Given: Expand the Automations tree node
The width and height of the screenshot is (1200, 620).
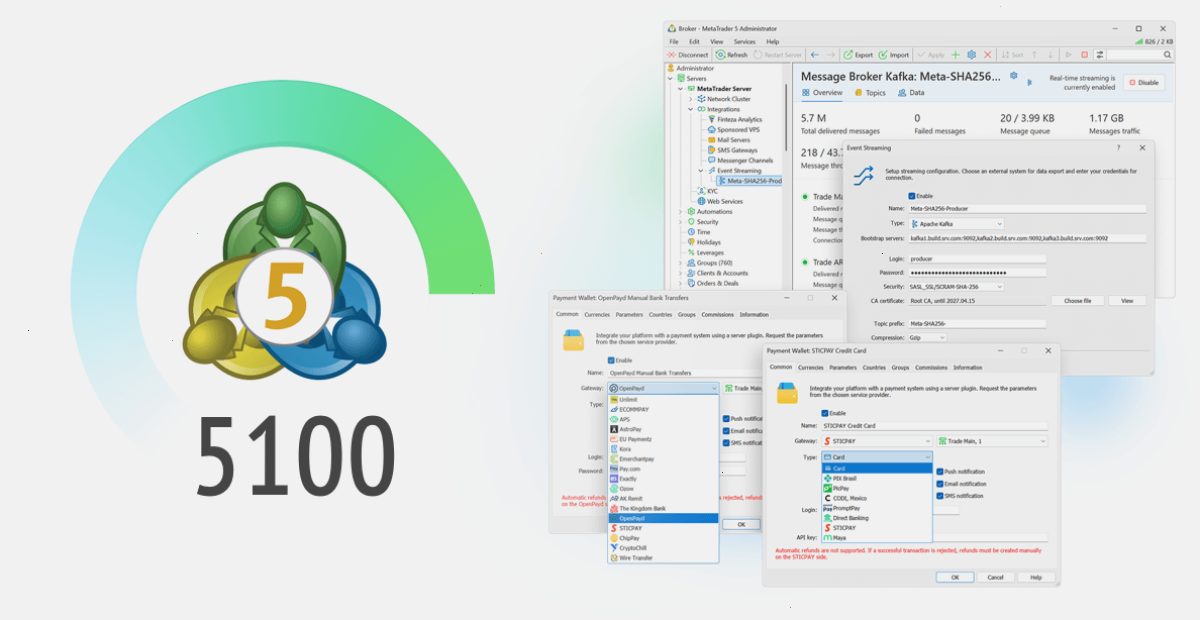Looking at the screenshot, I should [x=680, y=212].
